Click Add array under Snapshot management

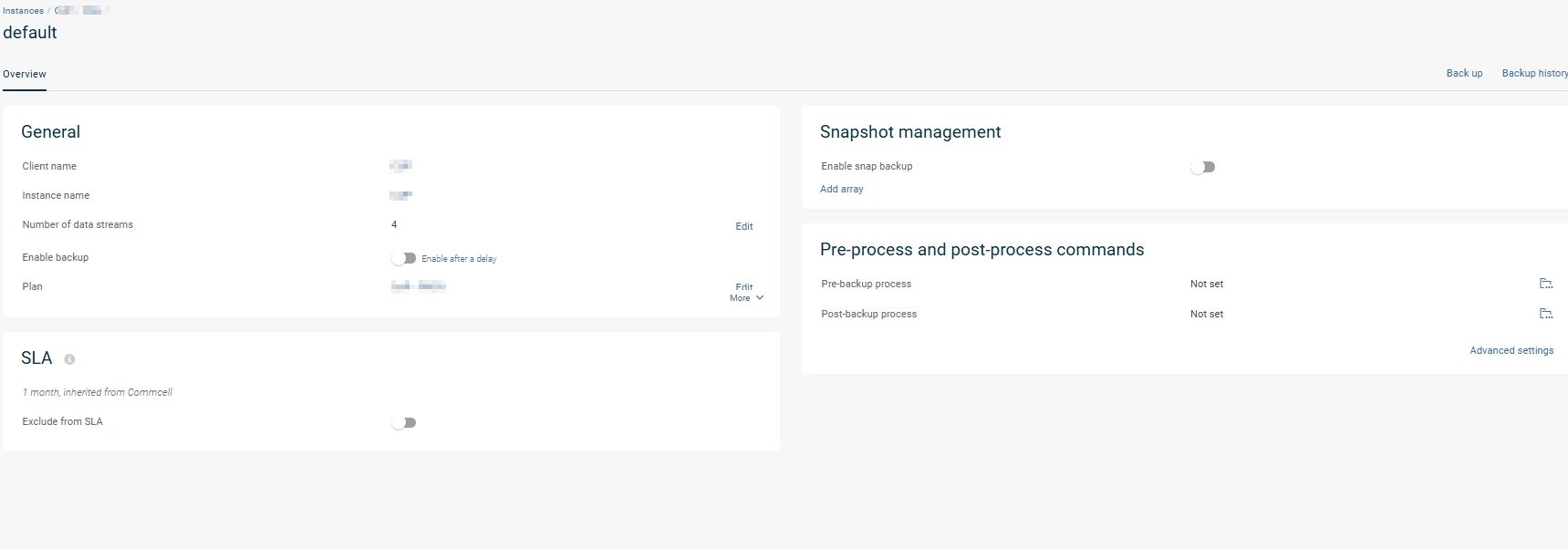click(841, 189)
